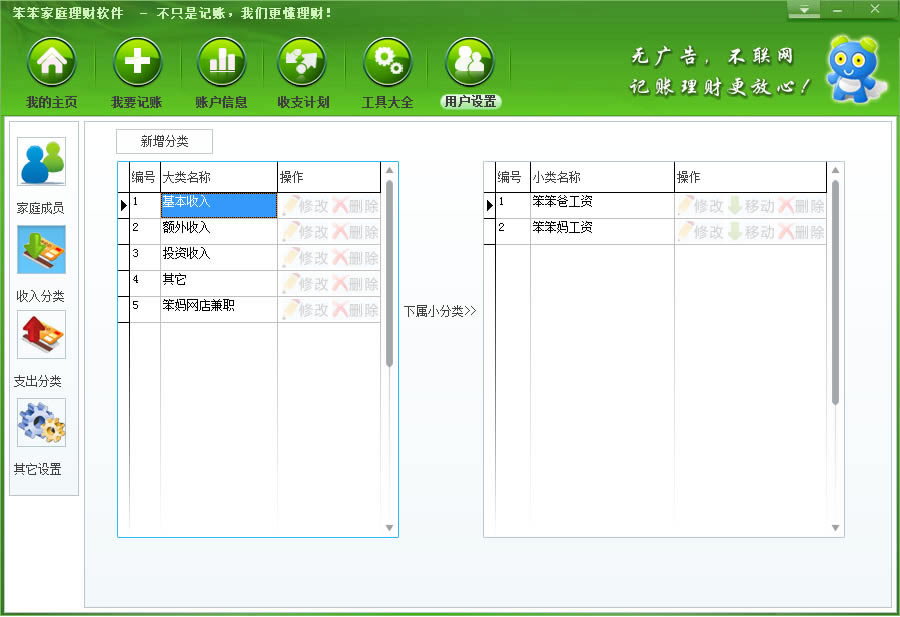The width and height of the screenshot is (900, 617).
Task: Open 账户信息 account information
Action: (x=220, y=71)
